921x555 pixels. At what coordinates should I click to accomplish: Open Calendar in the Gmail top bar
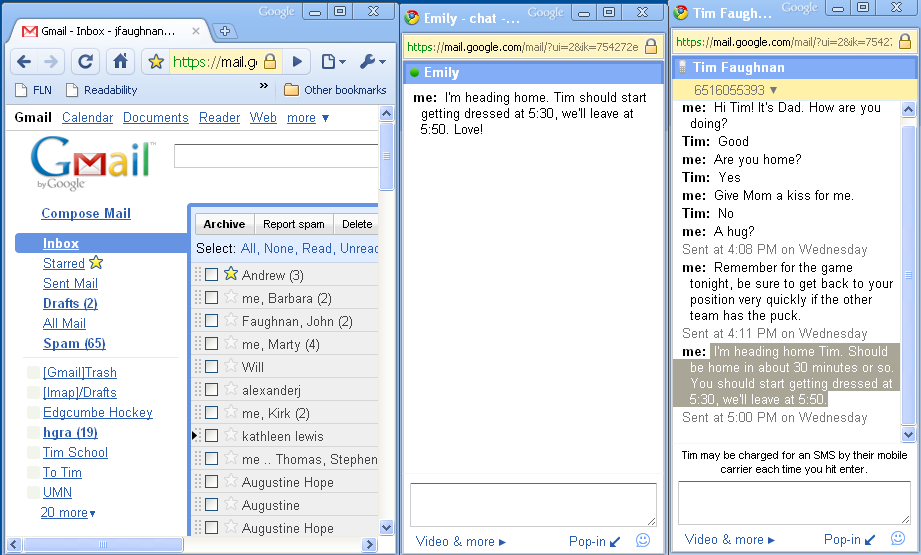[x=88, y=117]
